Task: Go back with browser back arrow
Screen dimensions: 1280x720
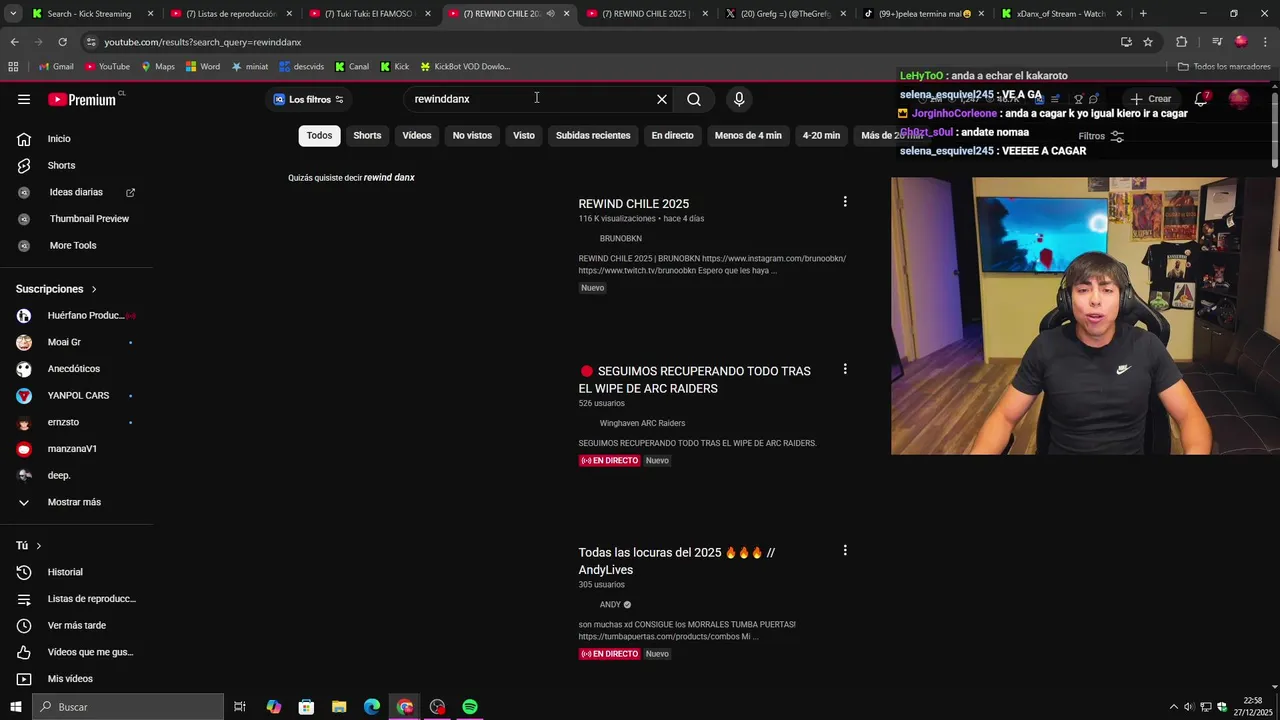Action: coord(14,42)
